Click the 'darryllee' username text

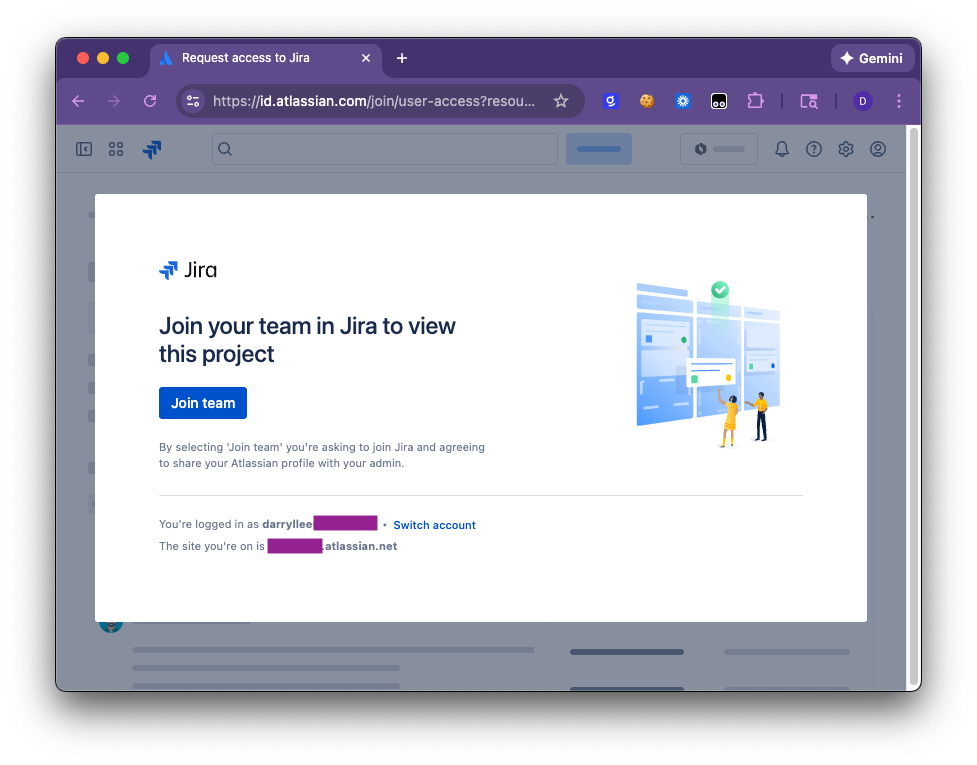[x=287, y=524]
